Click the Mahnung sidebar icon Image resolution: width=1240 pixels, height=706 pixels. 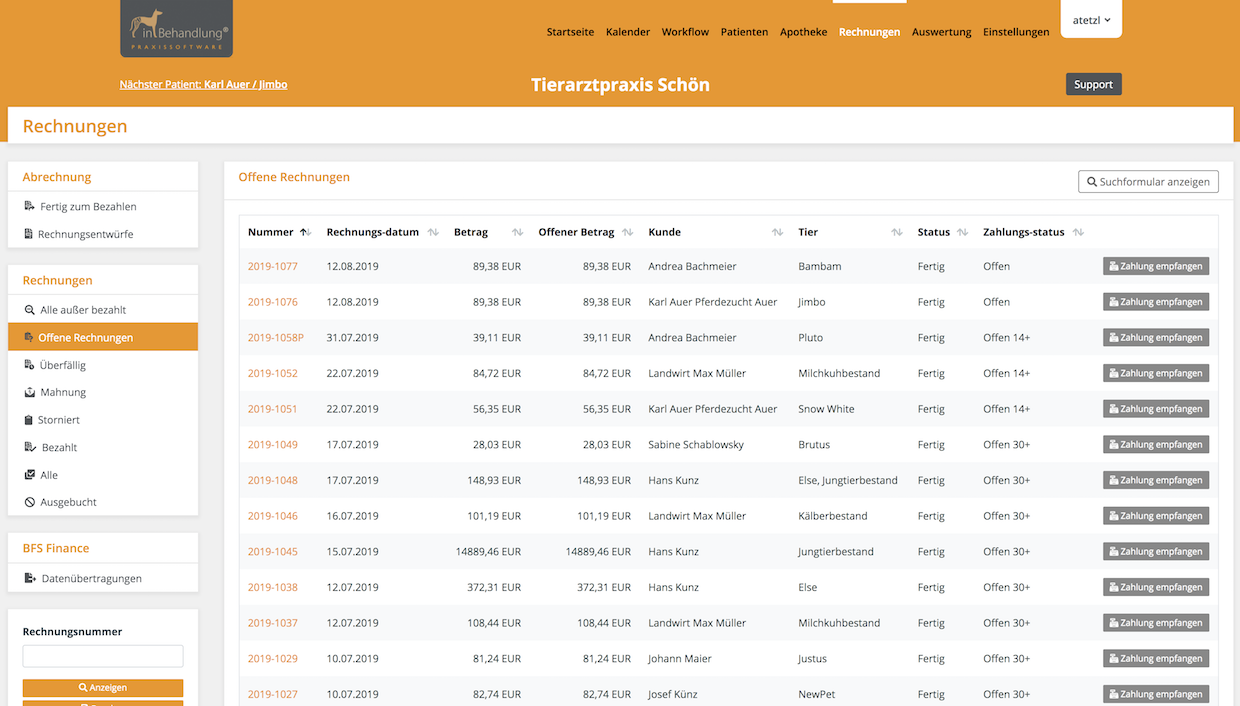click(x=30, y=392)
